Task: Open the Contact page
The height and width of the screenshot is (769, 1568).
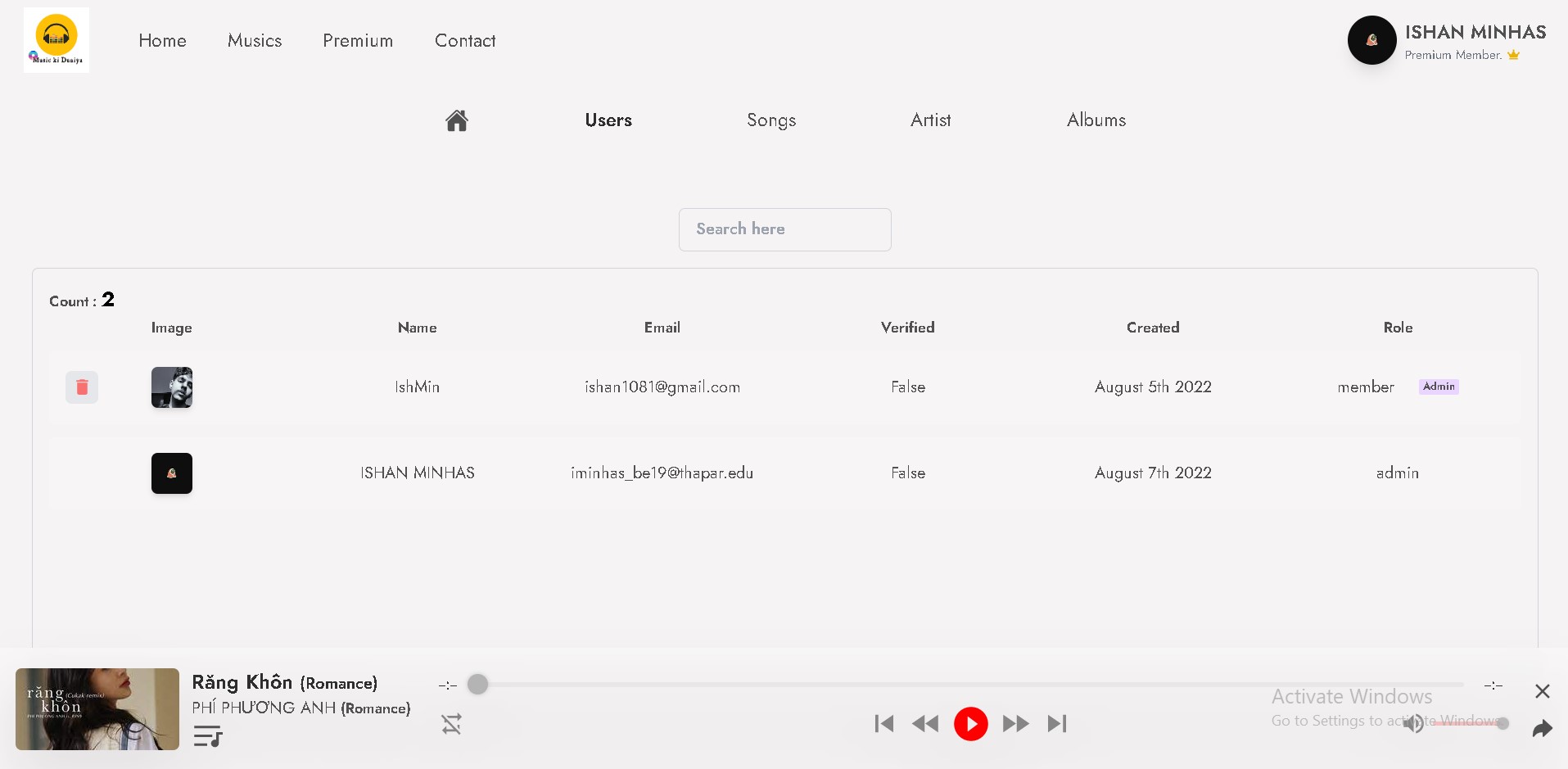Action: pos(464,40)
